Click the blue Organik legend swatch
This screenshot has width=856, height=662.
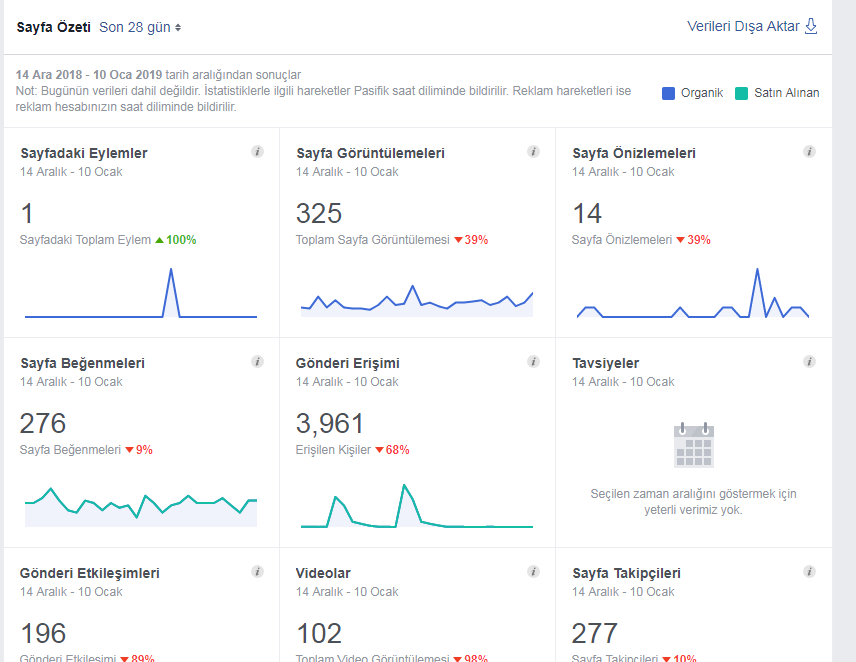tap(668, 93)
